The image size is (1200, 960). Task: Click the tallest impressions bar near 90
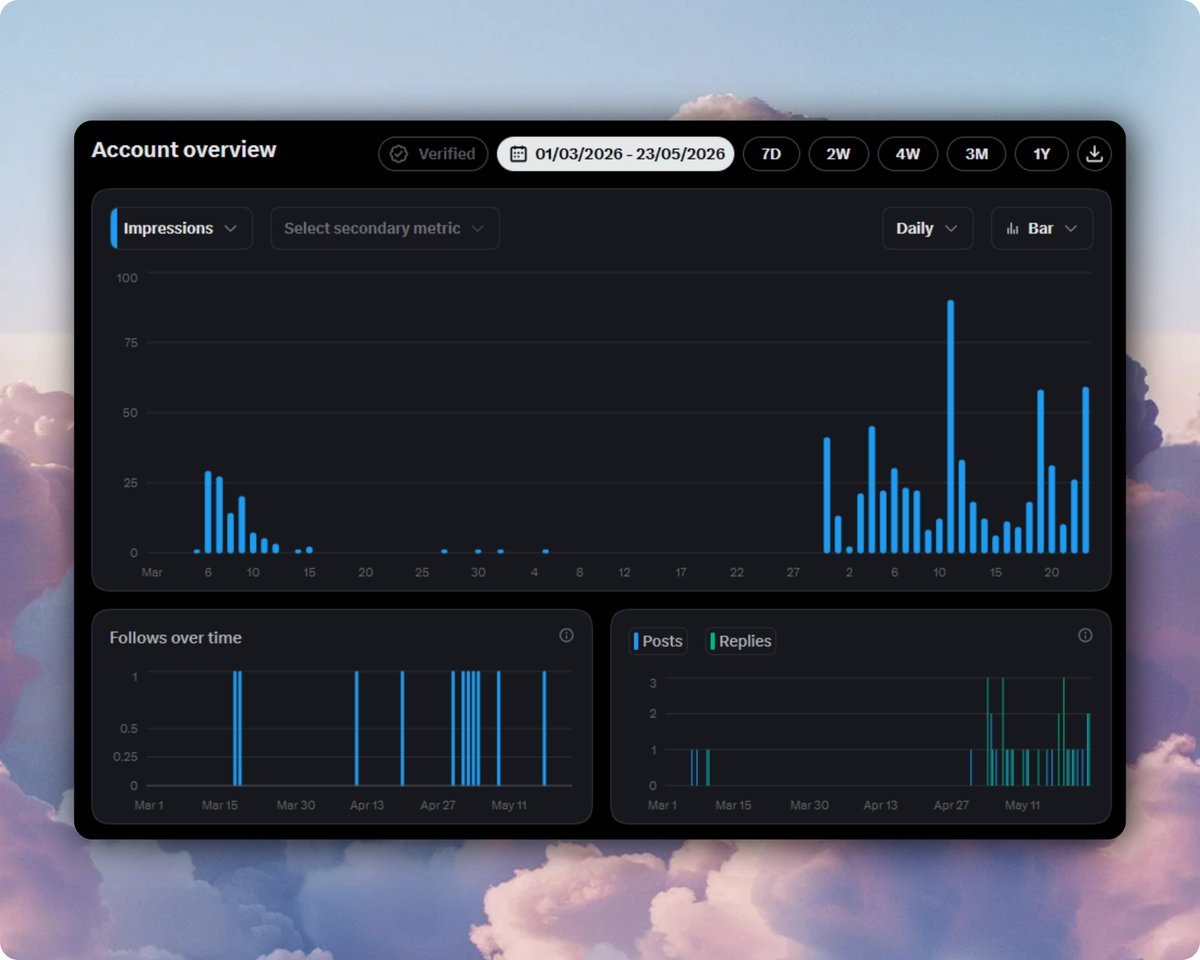pos(950,427)
